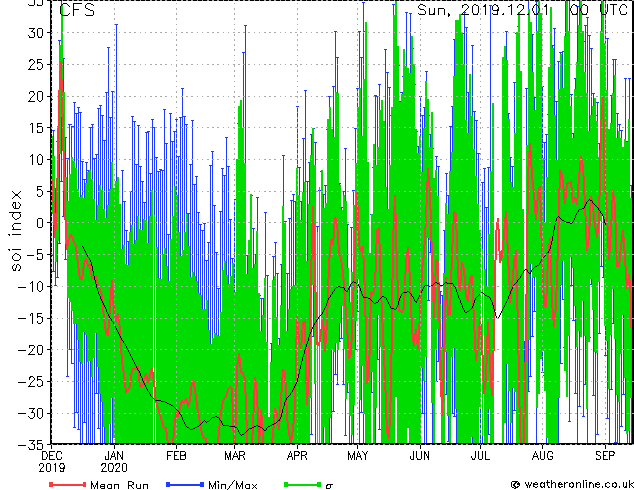Click the Sun, 2019.12.01 00 UTC timestamp
The width and height of the screenshot is (634, 490).
tap(522, 10)
